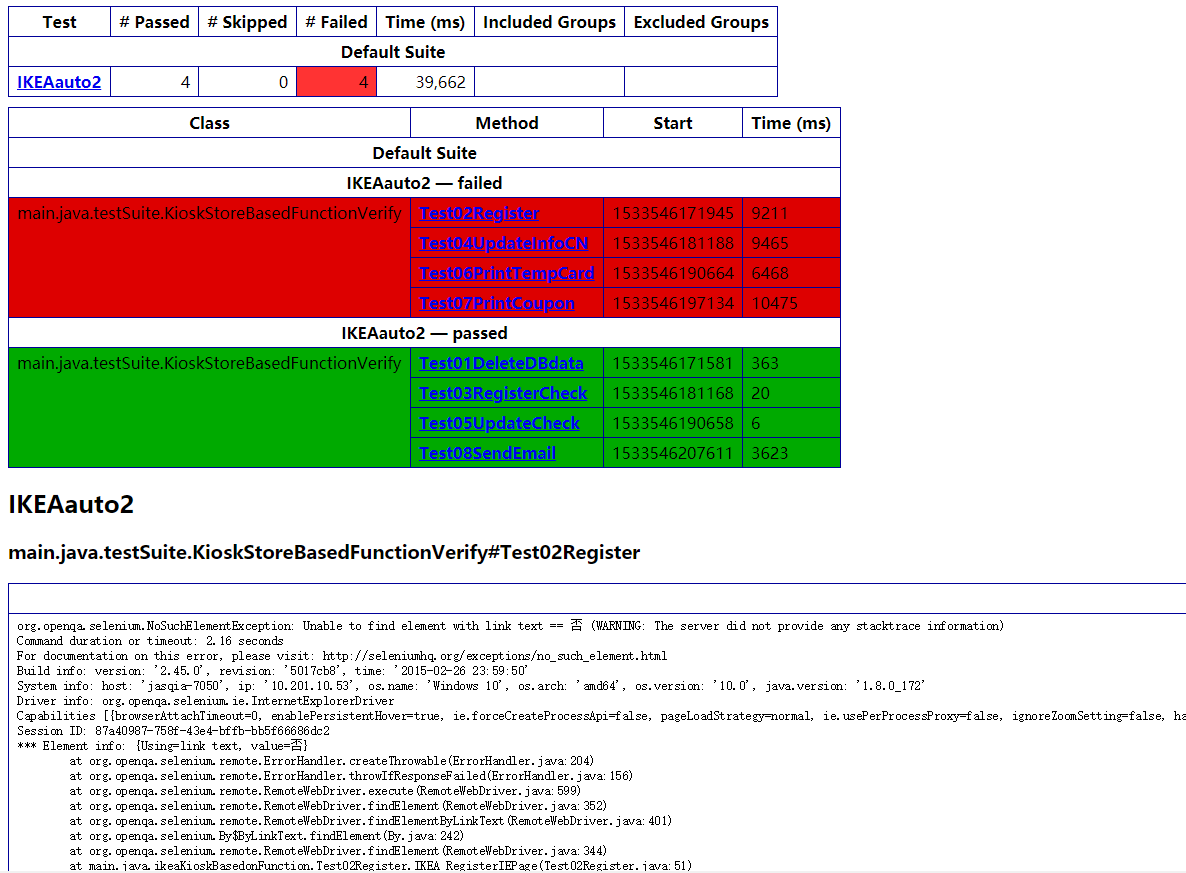
Task: Open the IKEAauto2 test link
Action: (x=59, y=82)
